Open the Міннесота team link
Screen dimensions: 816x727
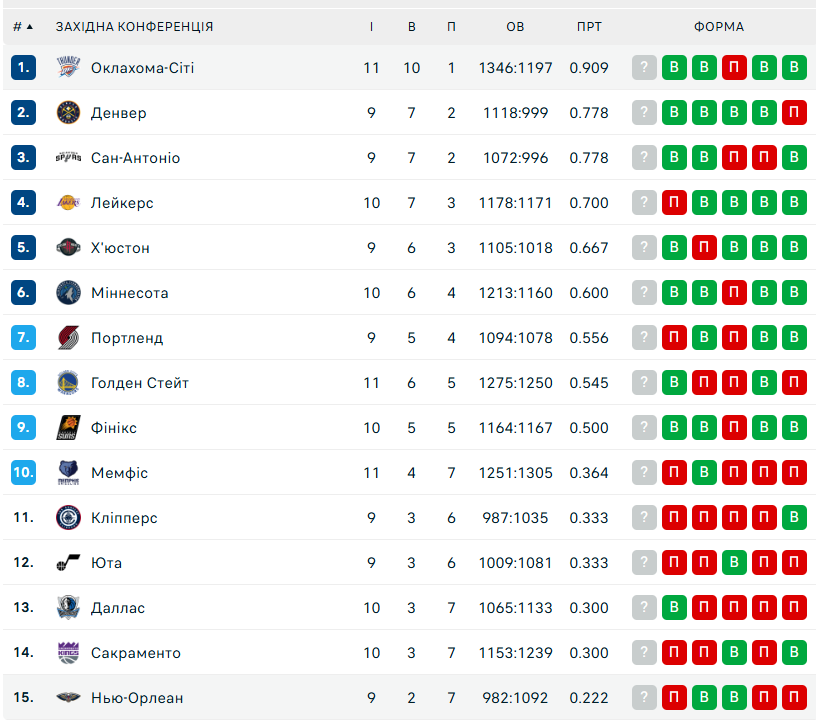pos(129,293)
